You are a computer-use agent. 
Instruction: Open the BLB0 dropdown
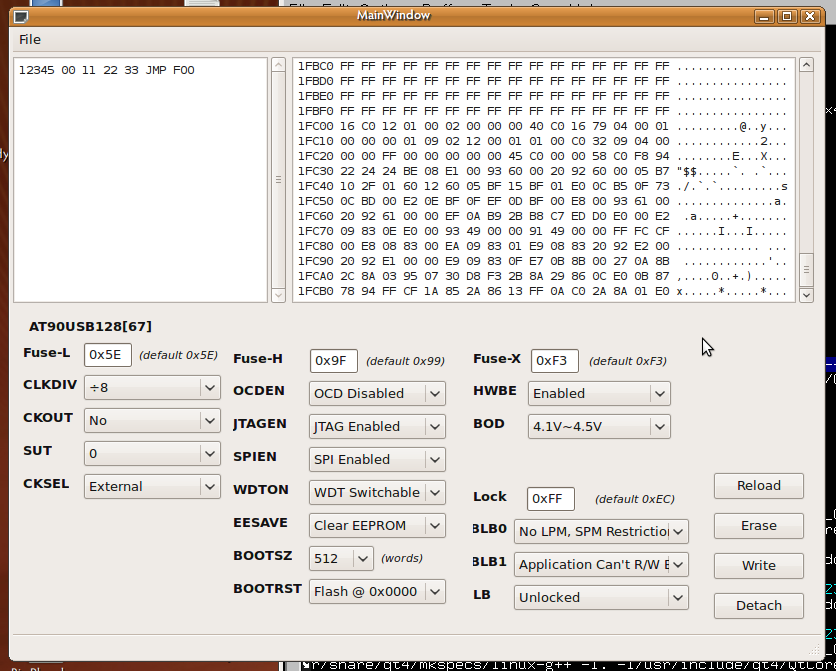point(601,531)
